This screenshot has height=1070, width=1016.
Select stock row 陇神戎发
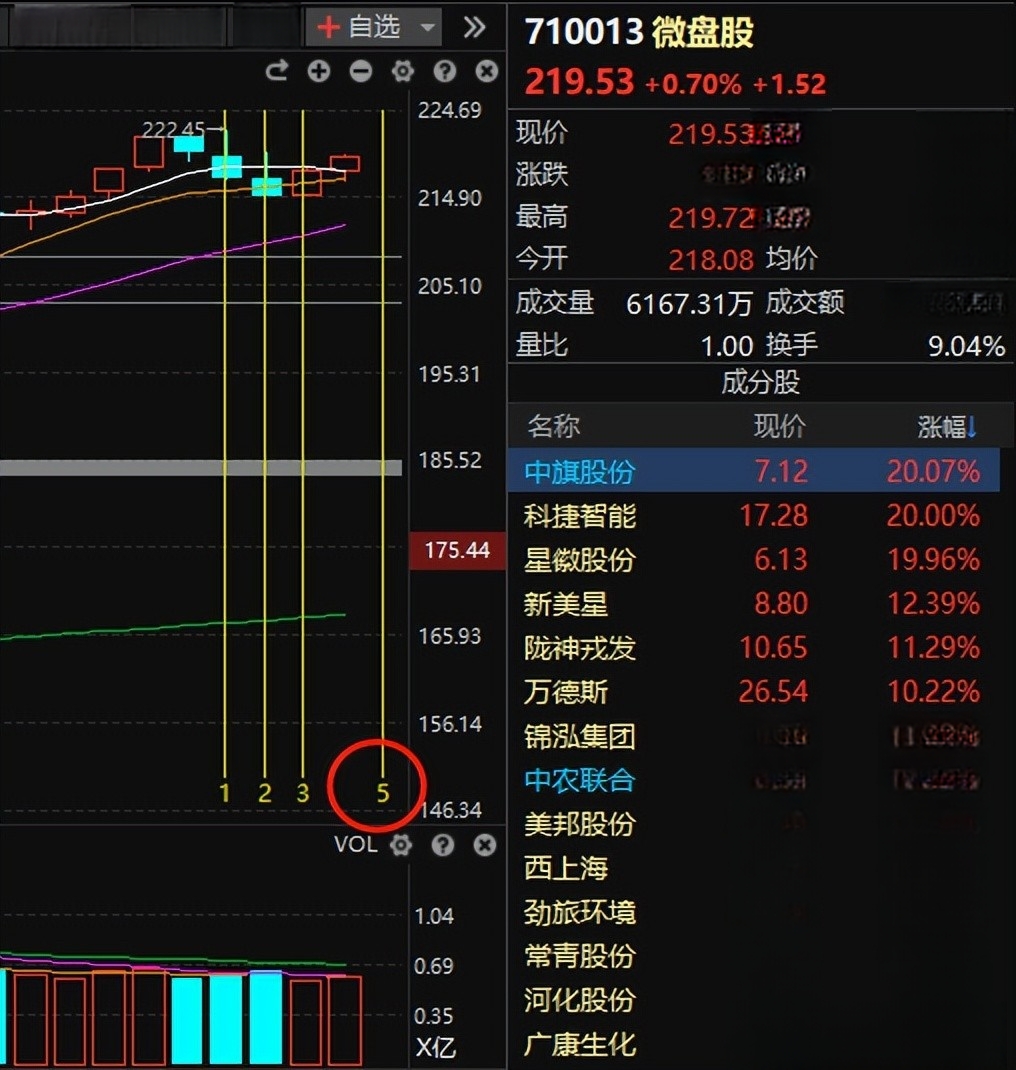[754, 648]
